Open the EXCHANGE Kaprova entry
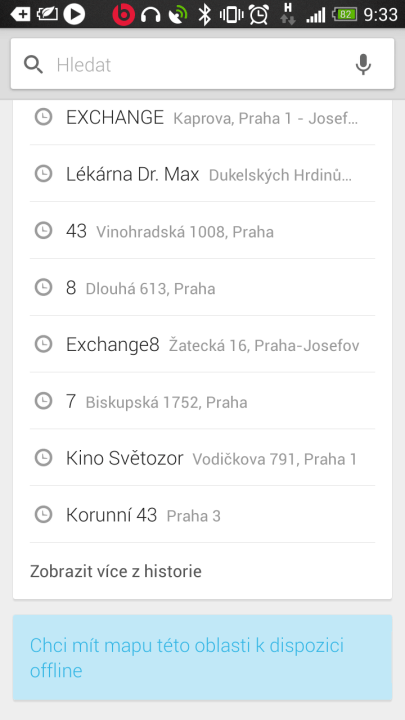 click(202, 117)
